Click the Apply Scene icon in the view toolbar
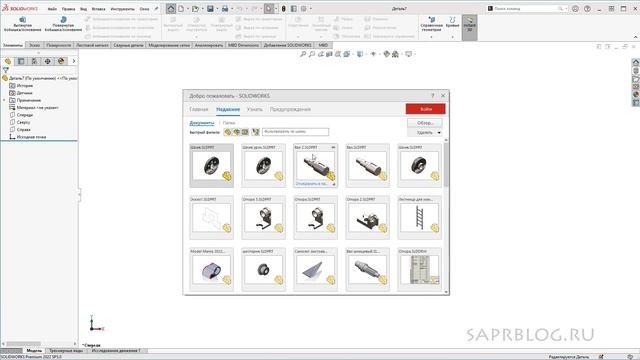Screen dimensions: 640x360 click(x=395, y=54)
